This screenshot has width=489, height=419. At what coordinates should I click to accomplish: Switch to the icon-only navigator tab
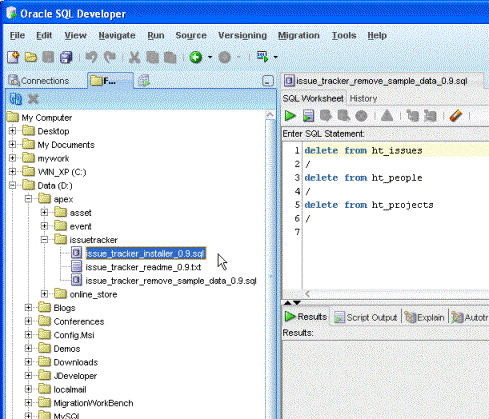[144, 81]
